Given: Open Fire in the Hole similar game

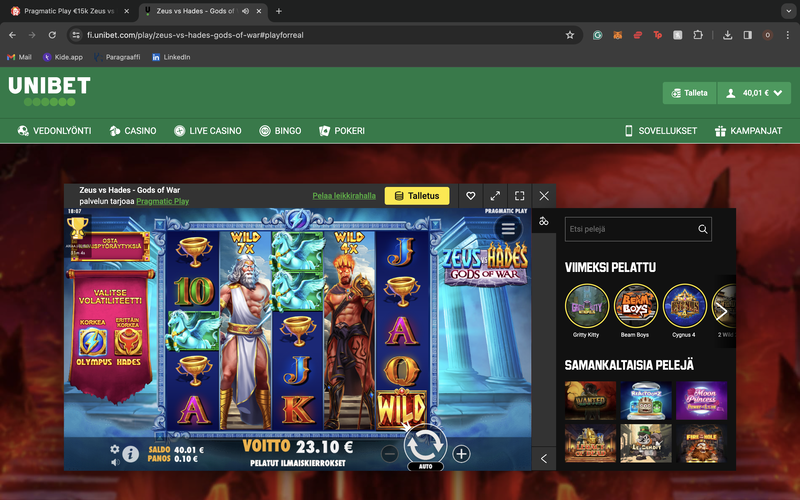Looking at the screenshot, I should (x=702, y=443).
